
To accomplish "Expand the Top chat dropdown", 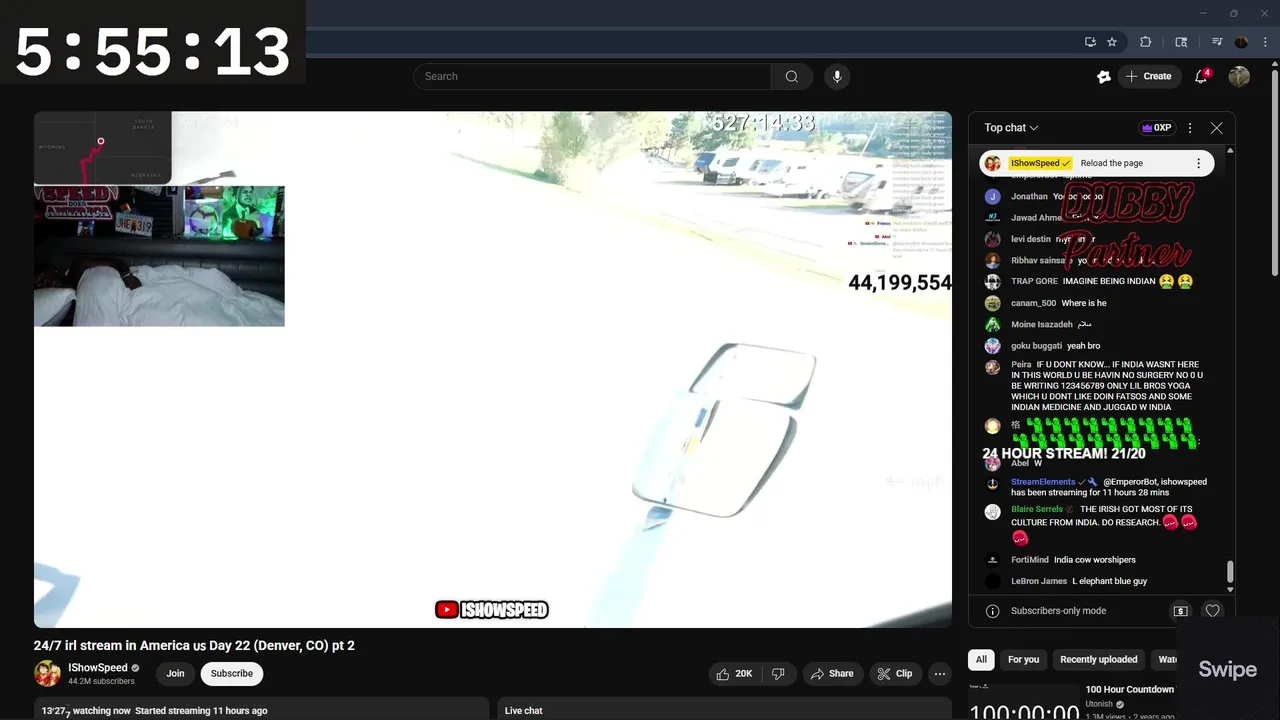I will pos(1011,128).
